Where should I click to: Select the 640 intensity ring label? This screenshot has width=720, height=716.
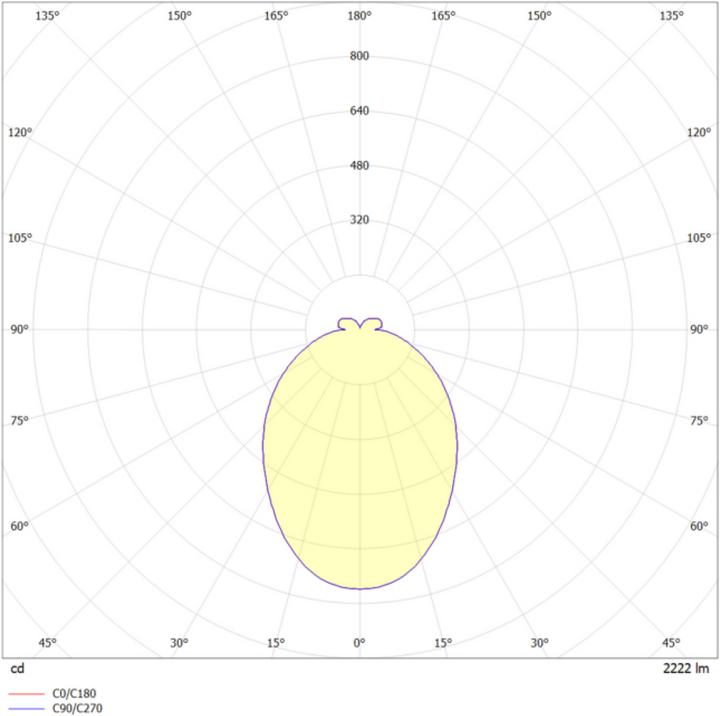point(359,111)
